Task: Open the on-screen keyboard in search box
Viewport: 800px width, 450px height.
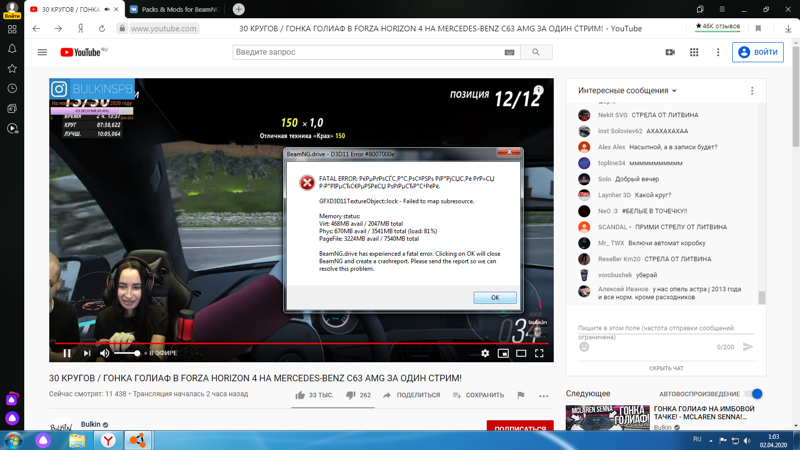Action: coord(509,52)
